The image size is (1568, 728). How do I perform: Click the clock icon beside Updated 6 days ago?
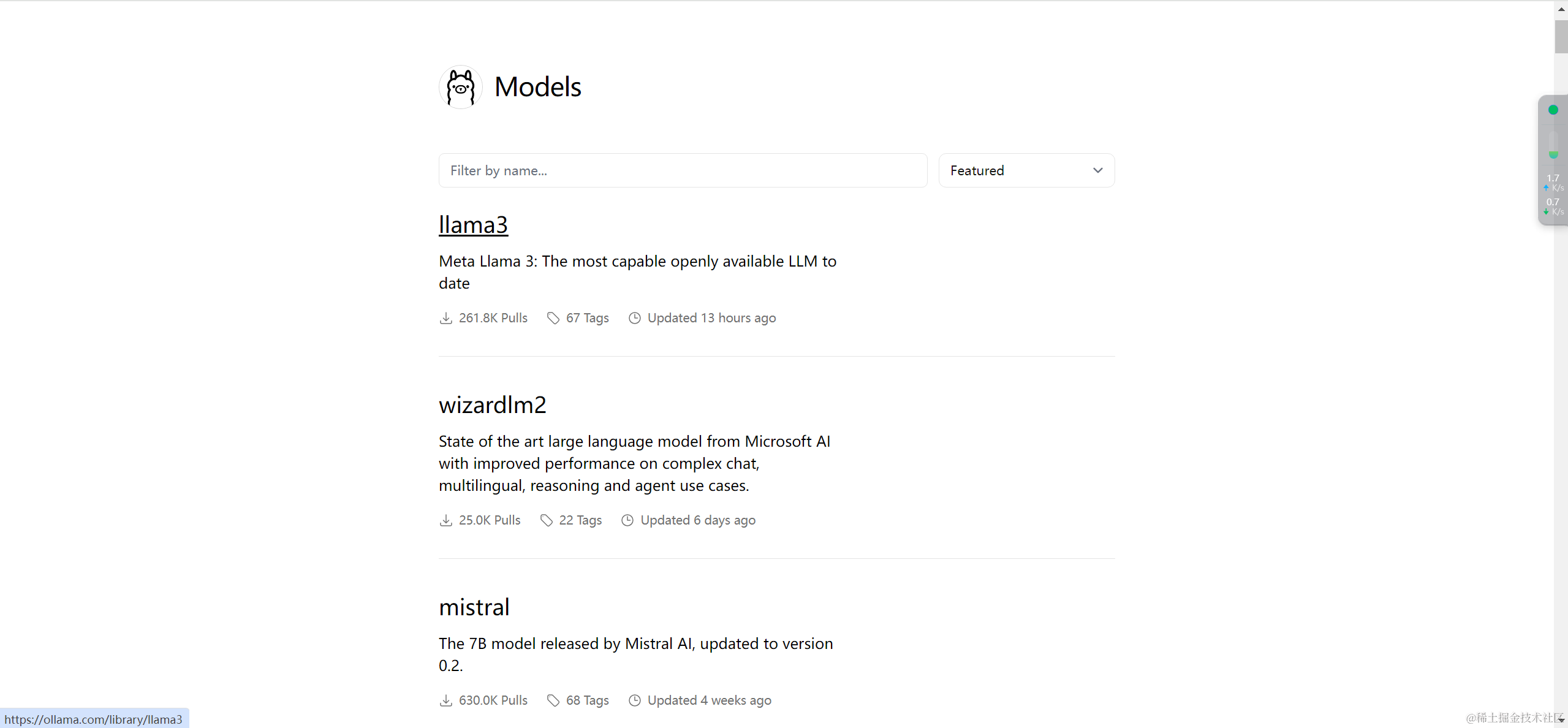click(x=627, y=520)
